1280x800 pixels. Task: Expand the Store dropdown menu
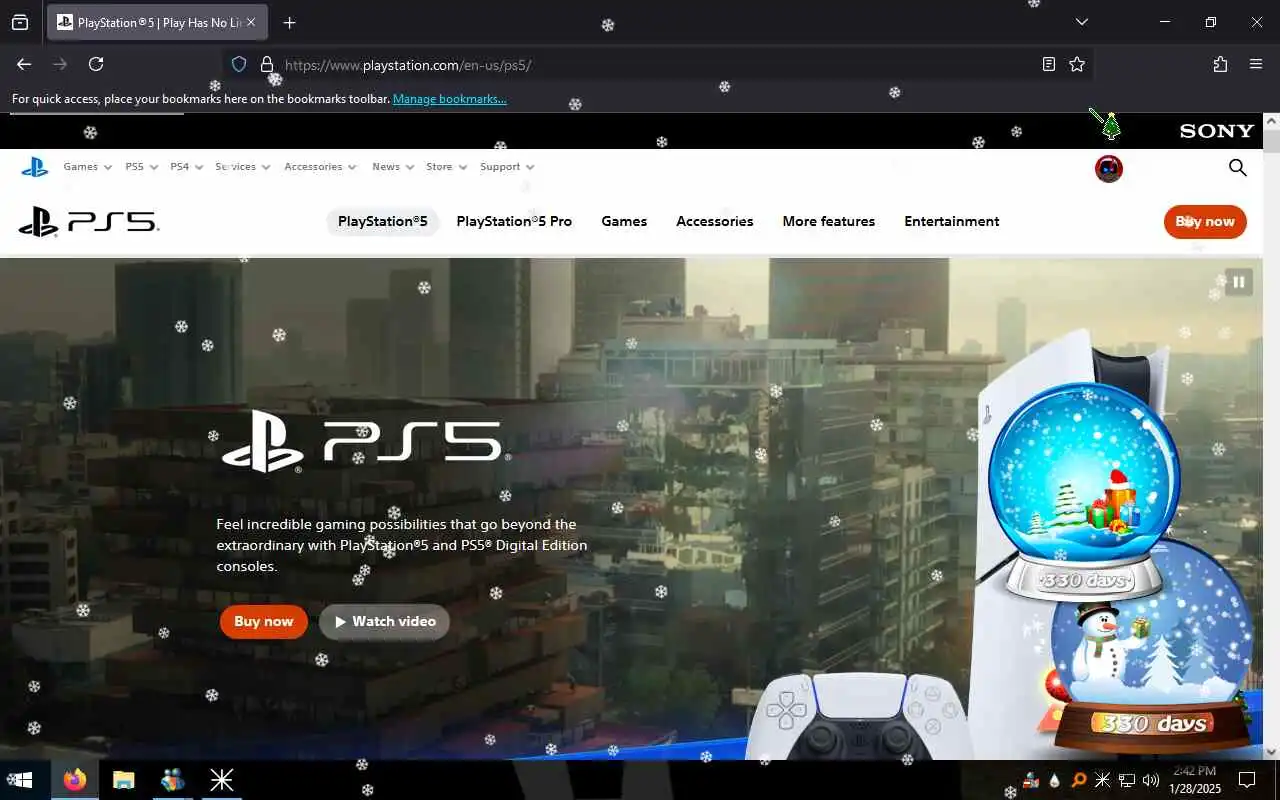coord(446,167)
